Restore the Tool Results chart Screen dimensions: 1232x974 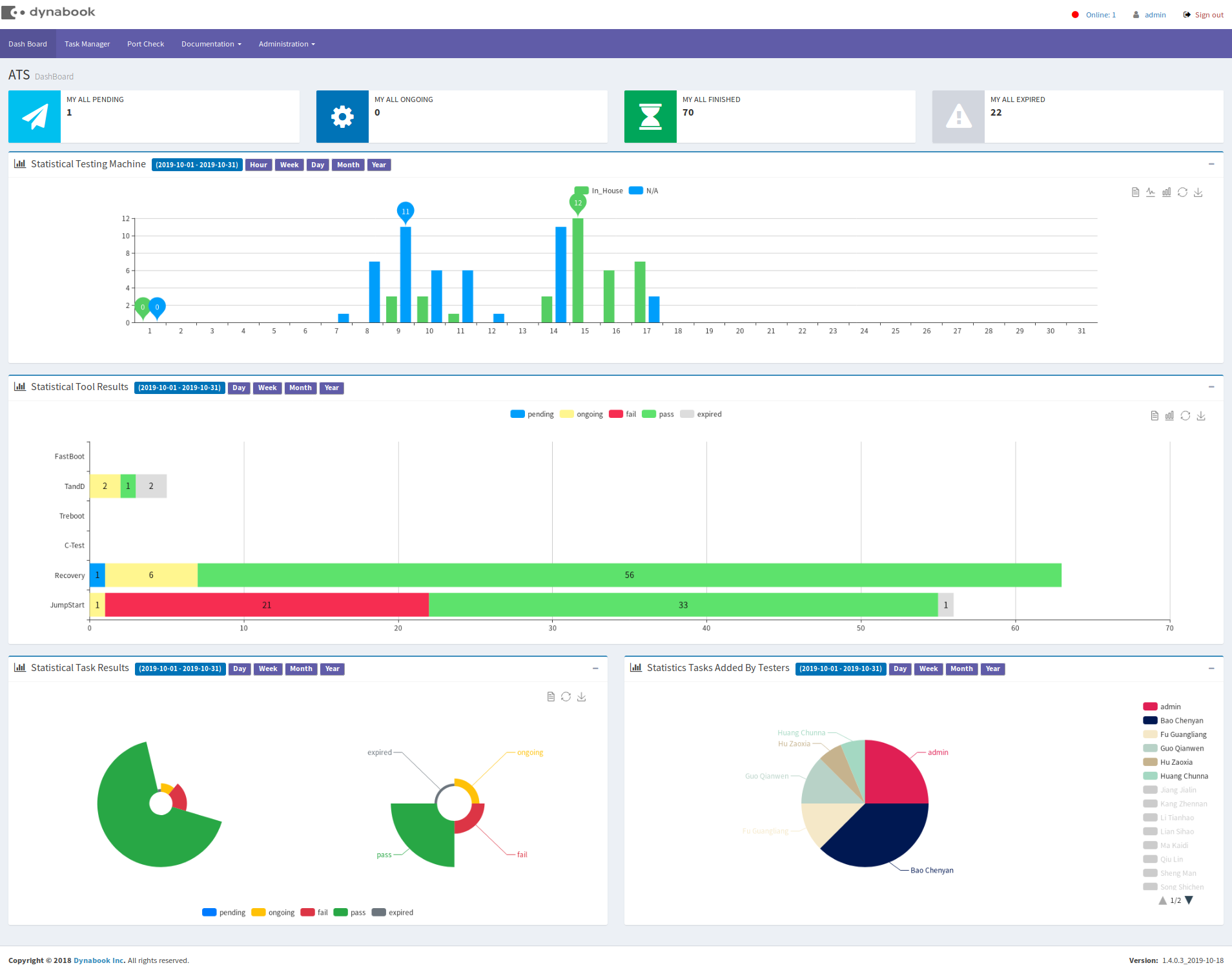(1186, 416)
